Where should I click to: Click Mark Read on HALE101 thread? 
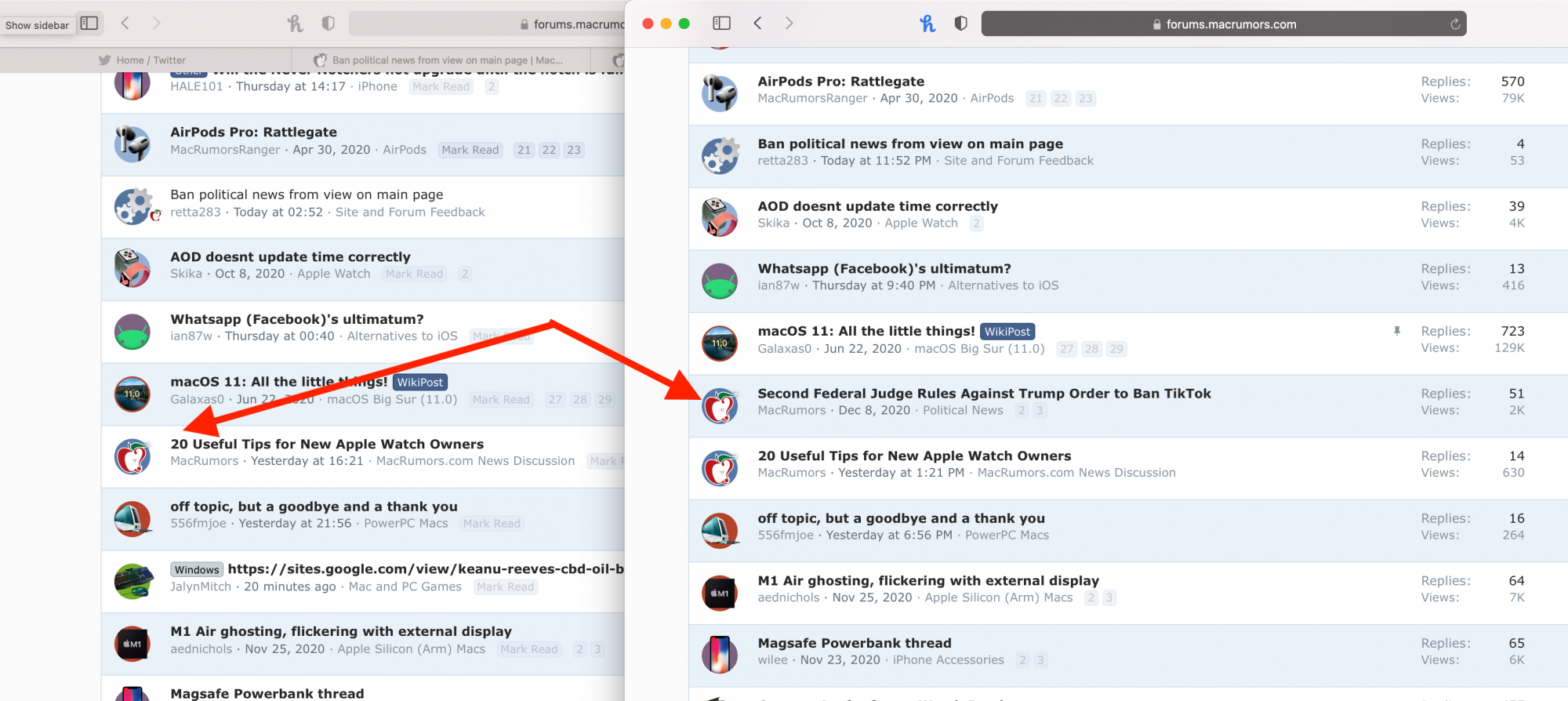(441, 87)
